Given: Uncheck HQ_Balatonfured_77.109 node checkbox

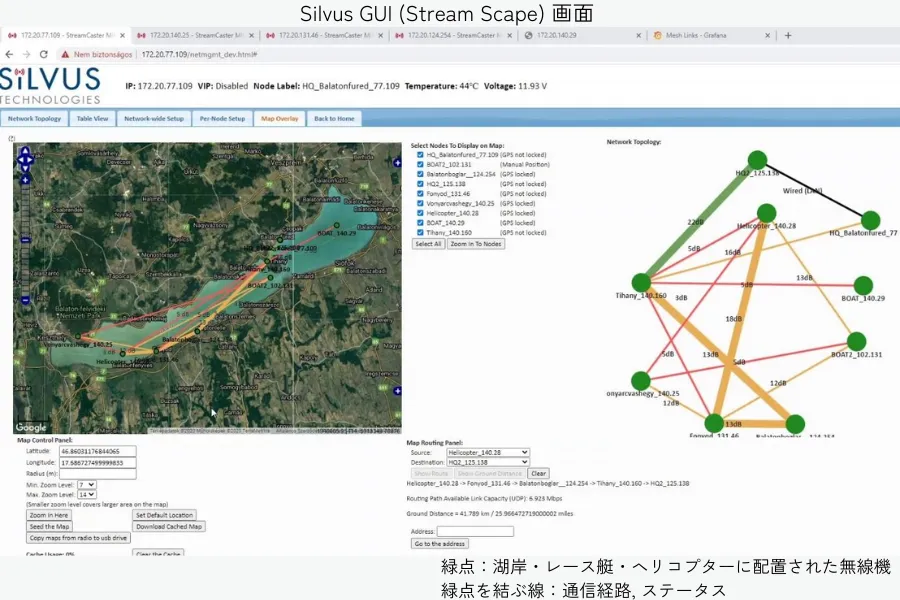Looking at the screenshot, I should click(420, 155).
